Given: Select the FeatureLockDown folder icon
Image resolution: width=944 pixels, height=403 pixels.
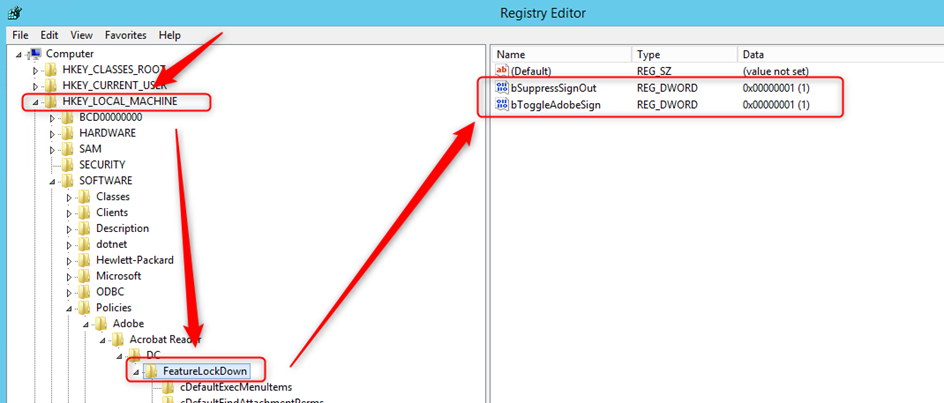Looking at the screenshot, I should coord(151,371).
